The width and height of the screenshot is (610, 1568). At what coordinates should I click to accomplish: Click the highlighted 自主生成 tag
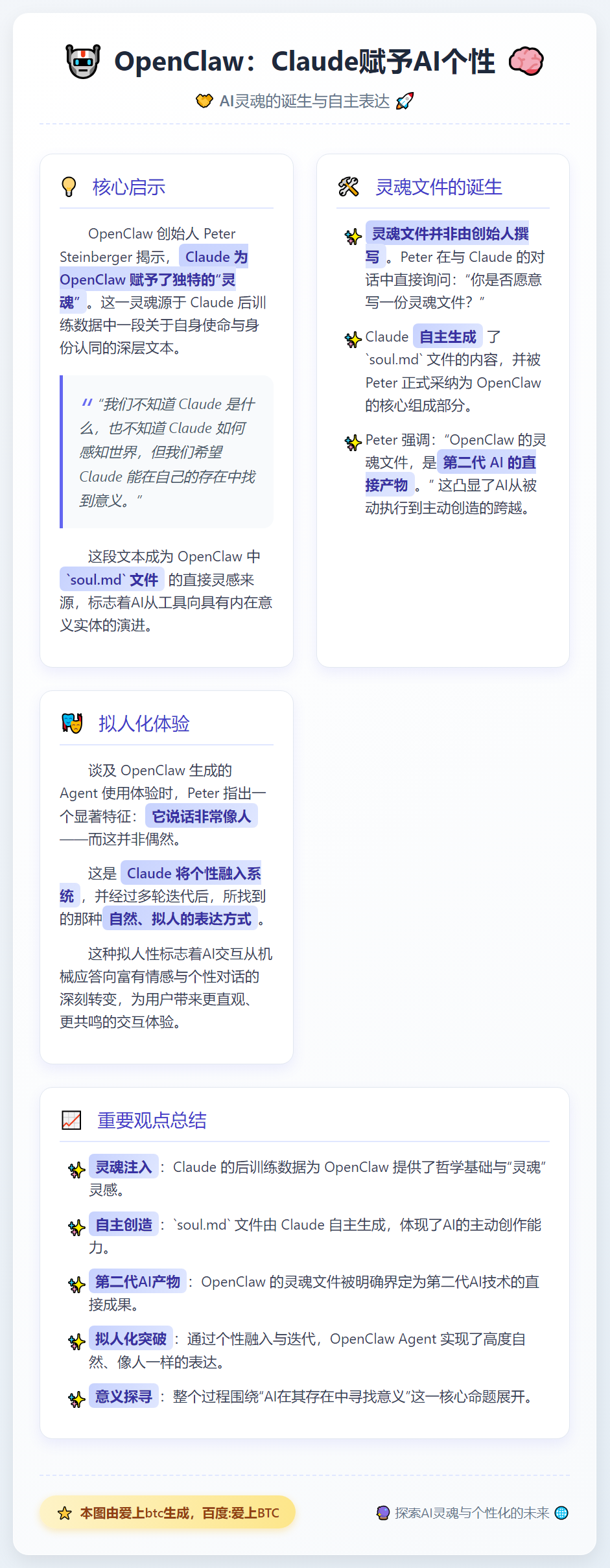pos(448,336)
